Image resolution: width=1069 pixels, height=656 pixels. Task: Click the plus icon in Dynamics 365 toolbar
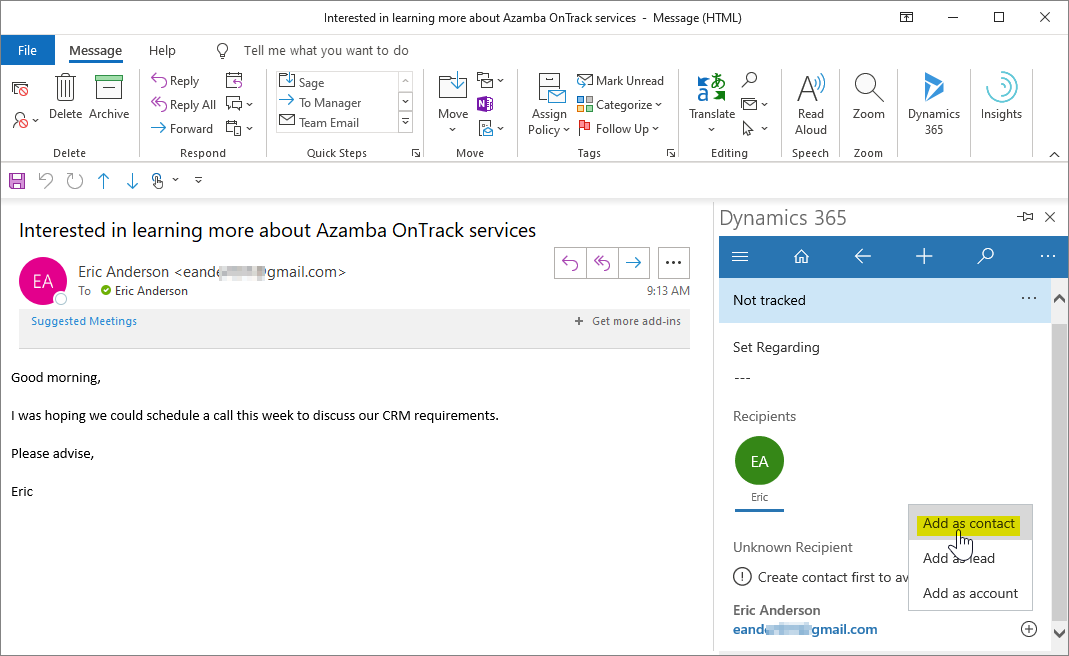924,256
